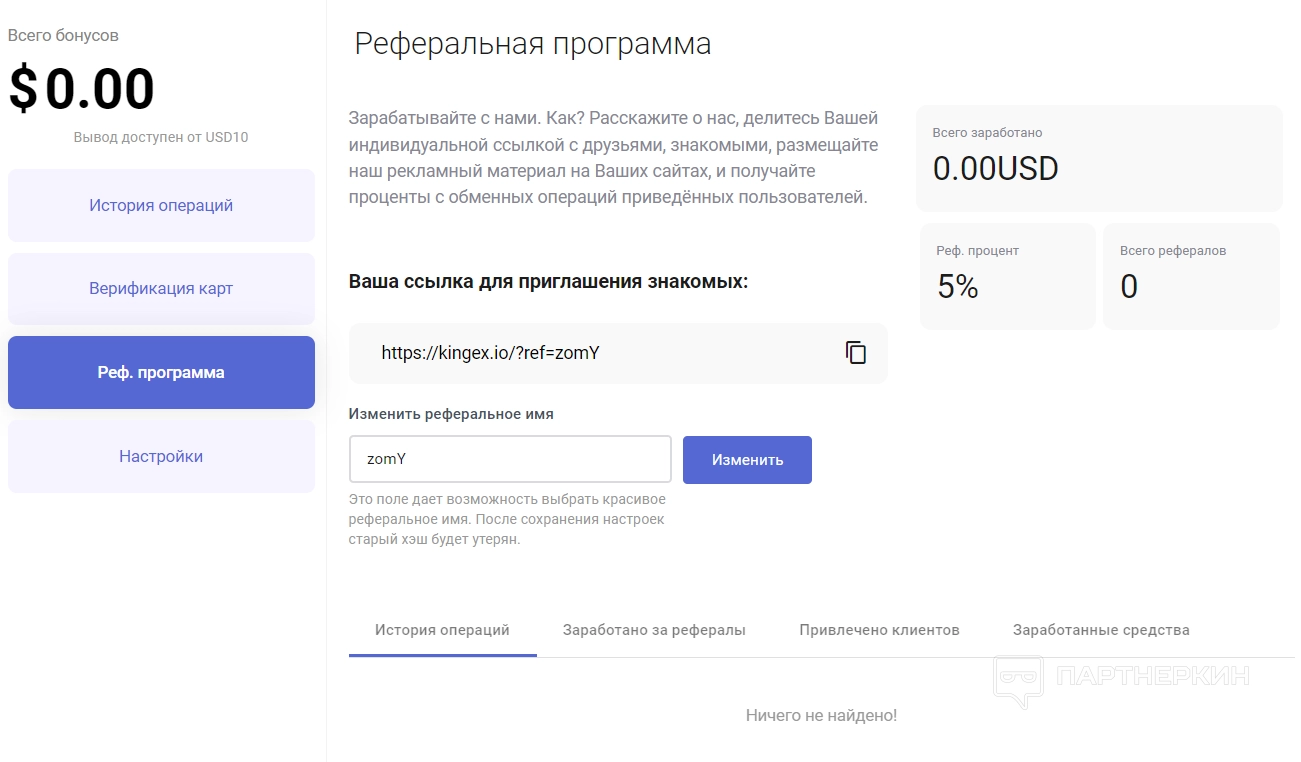Click the Реферальная программа page heading
1301x762 pixels.
tap(533, 44)
